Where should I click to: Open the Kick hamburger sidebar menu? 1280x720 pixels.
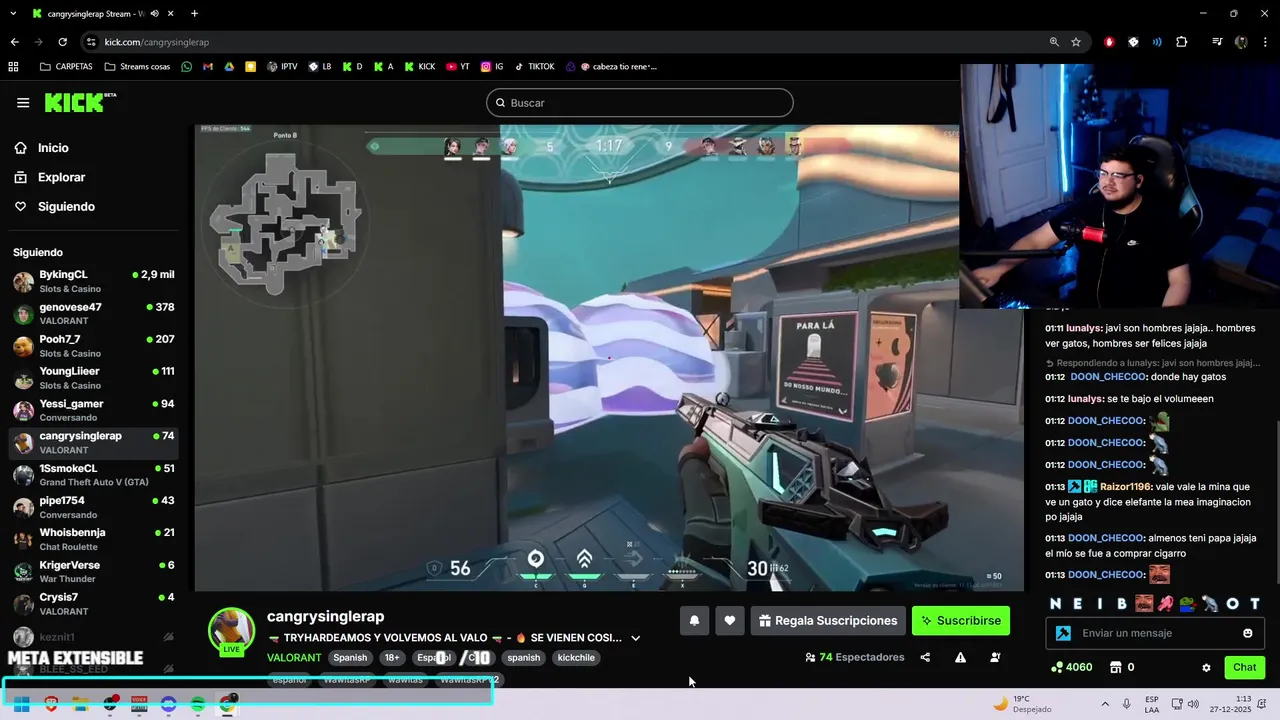pos(23,103)
